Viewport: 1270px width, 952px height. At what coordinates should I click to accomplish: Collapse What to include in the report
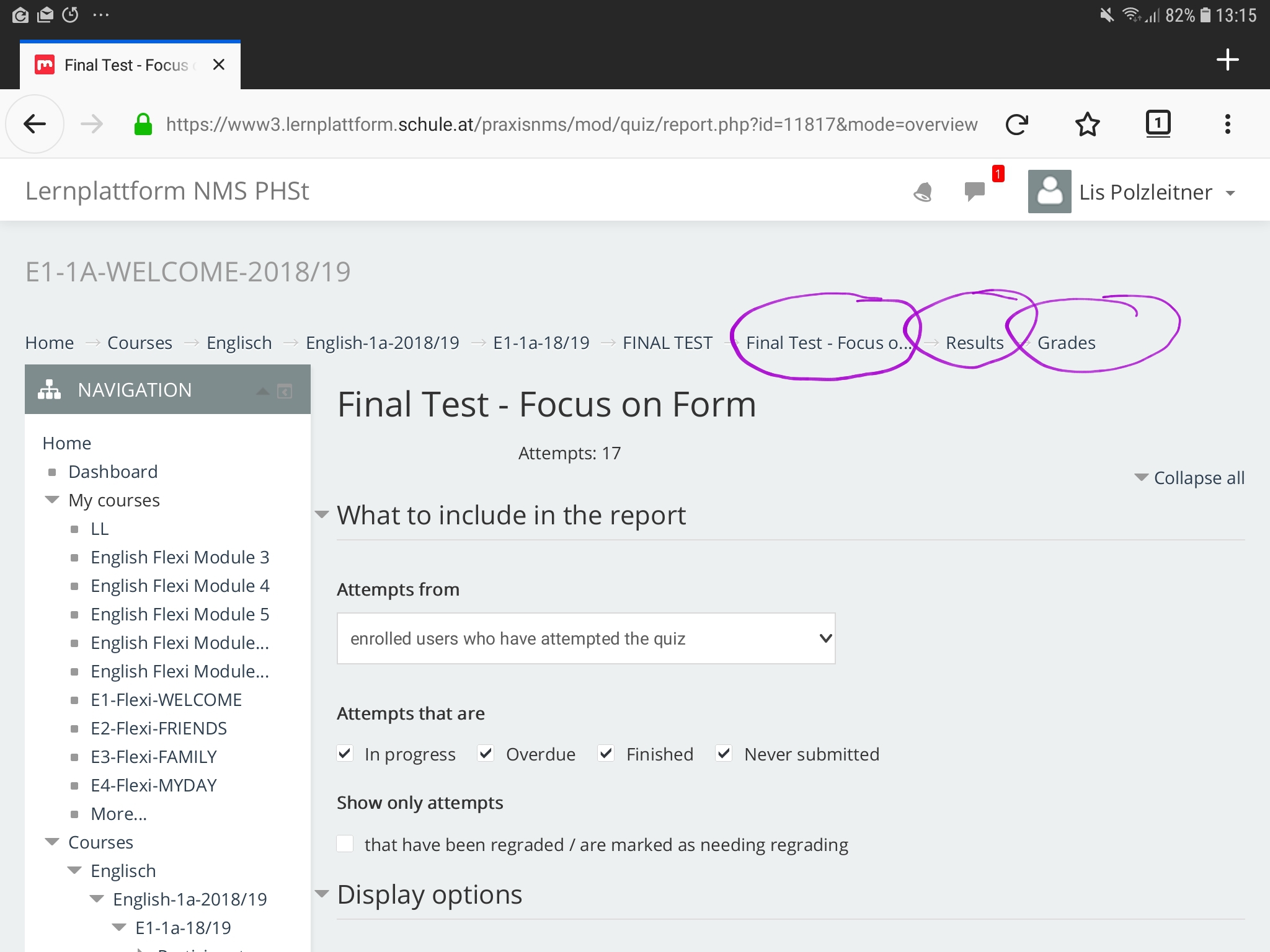click(511, 515)
